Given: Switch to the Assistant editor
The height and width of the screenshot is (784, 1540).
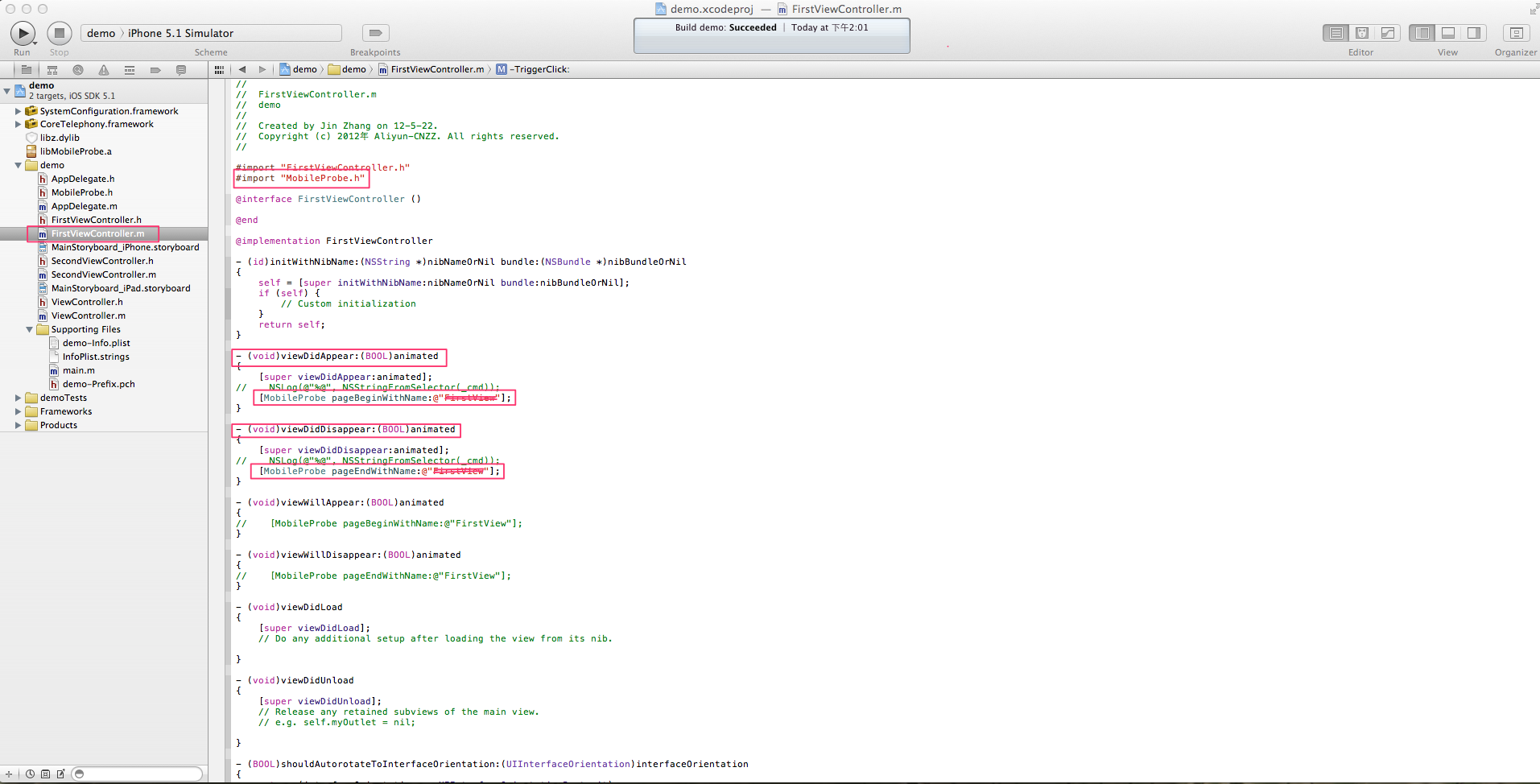Looking at the screenshot, I should click(x=1362, y=33).
